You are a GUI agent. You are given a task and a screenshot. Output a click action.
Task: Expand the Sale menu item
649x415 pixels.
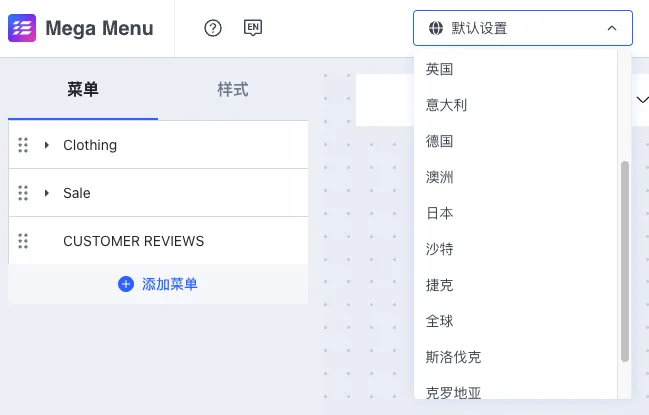(47, 193)
